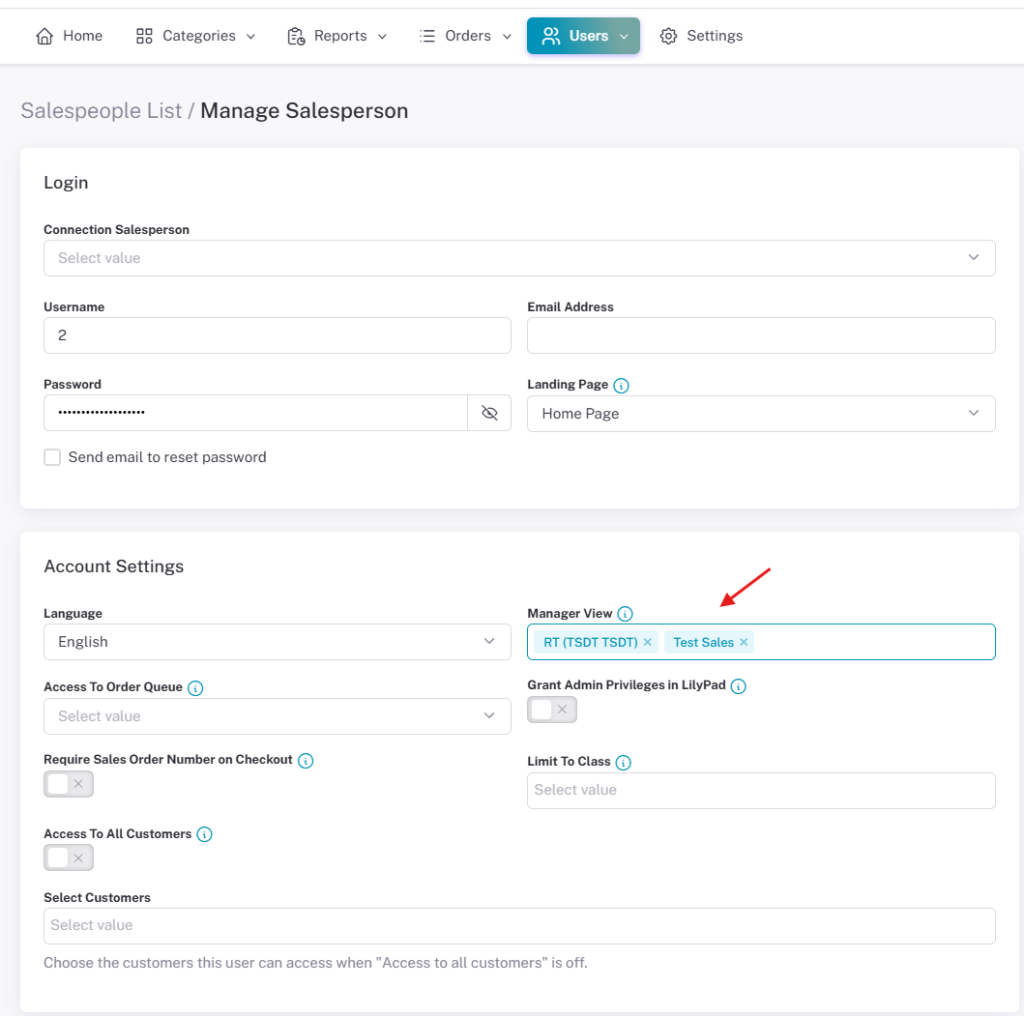Image resolution: width=1024 pixels, height=1016 pixels.
Task: Open the Reports menu
Action: (x=338, y=36)
